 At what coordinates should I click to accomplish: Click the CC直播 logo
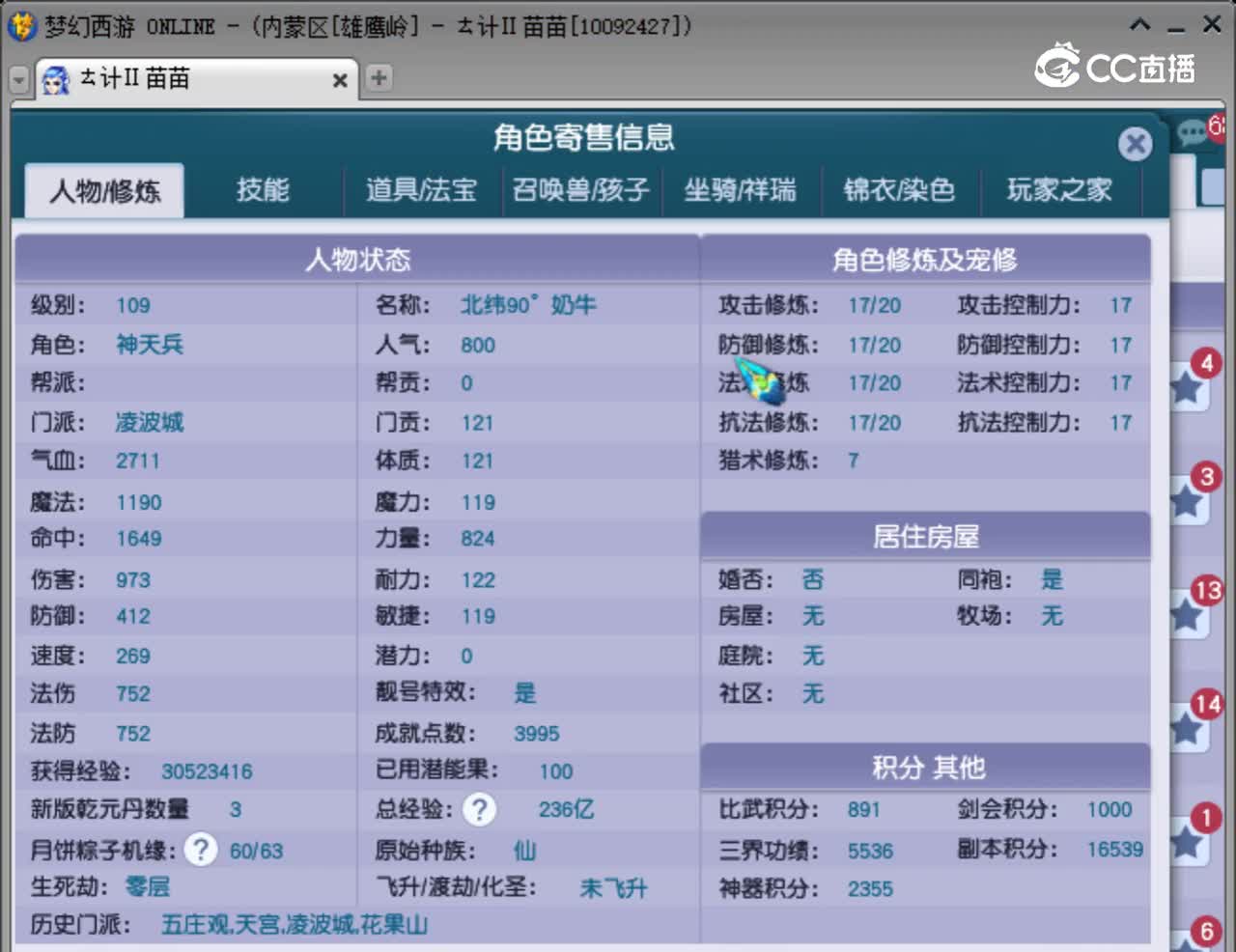pyautogui.click(x=1115, y=67)
